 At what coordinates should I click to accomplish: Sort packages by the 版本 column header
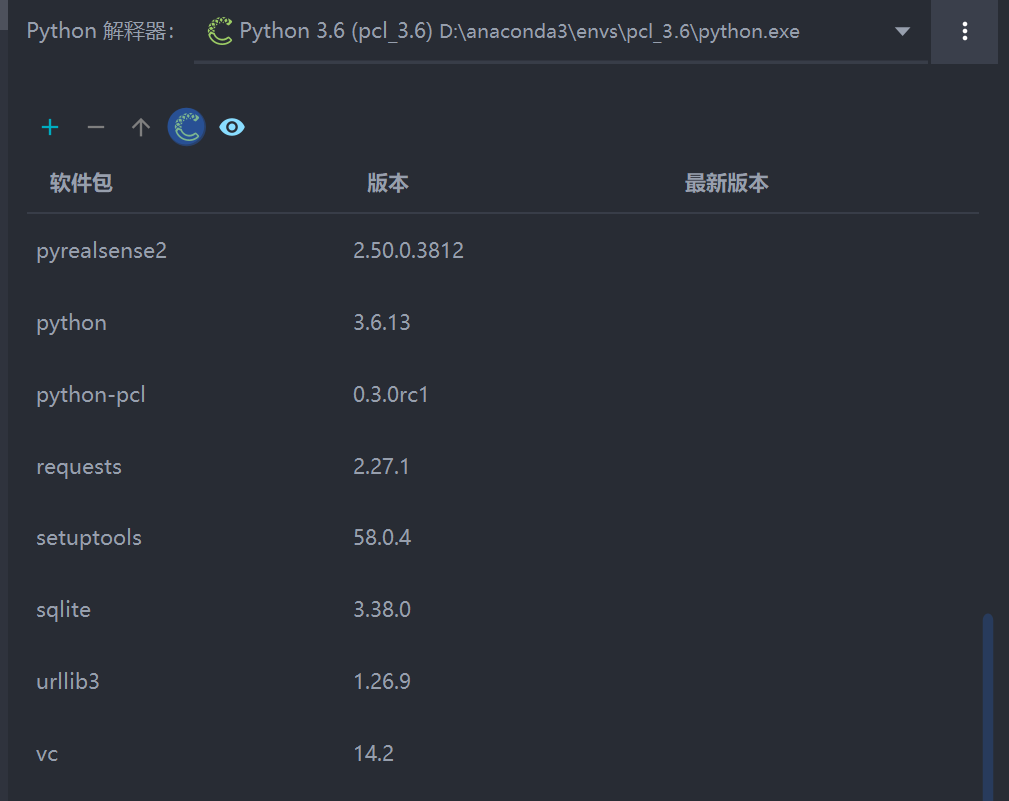[x=388, y=183]
